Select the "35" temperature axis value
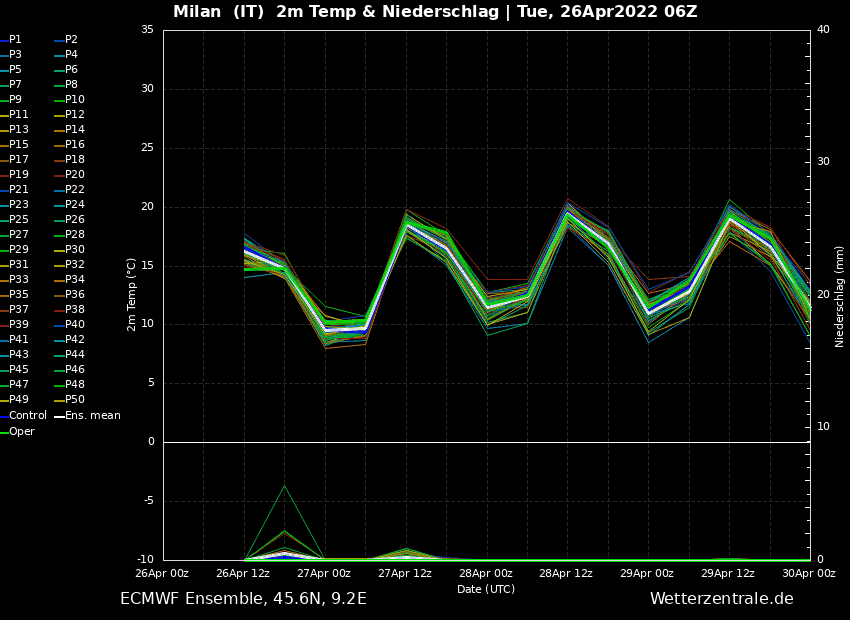850x620 pixels. pos(147,30)
